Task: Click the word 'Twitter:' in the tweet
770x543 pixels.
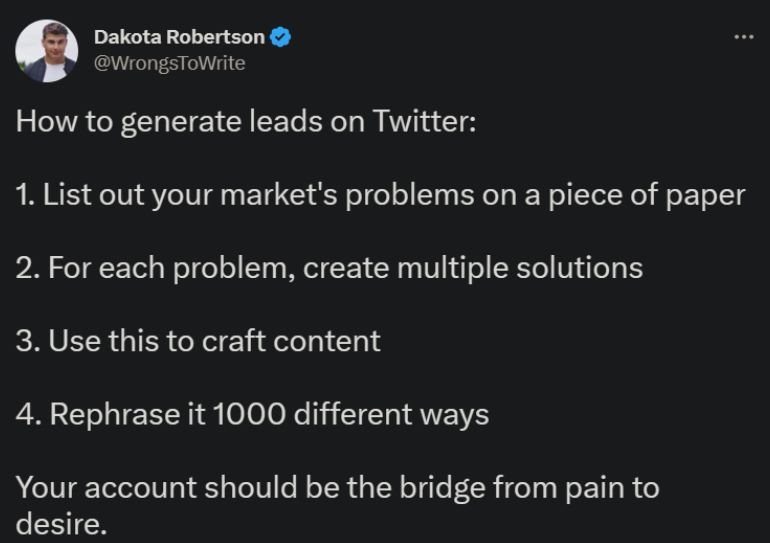Action: pos(424,121)
